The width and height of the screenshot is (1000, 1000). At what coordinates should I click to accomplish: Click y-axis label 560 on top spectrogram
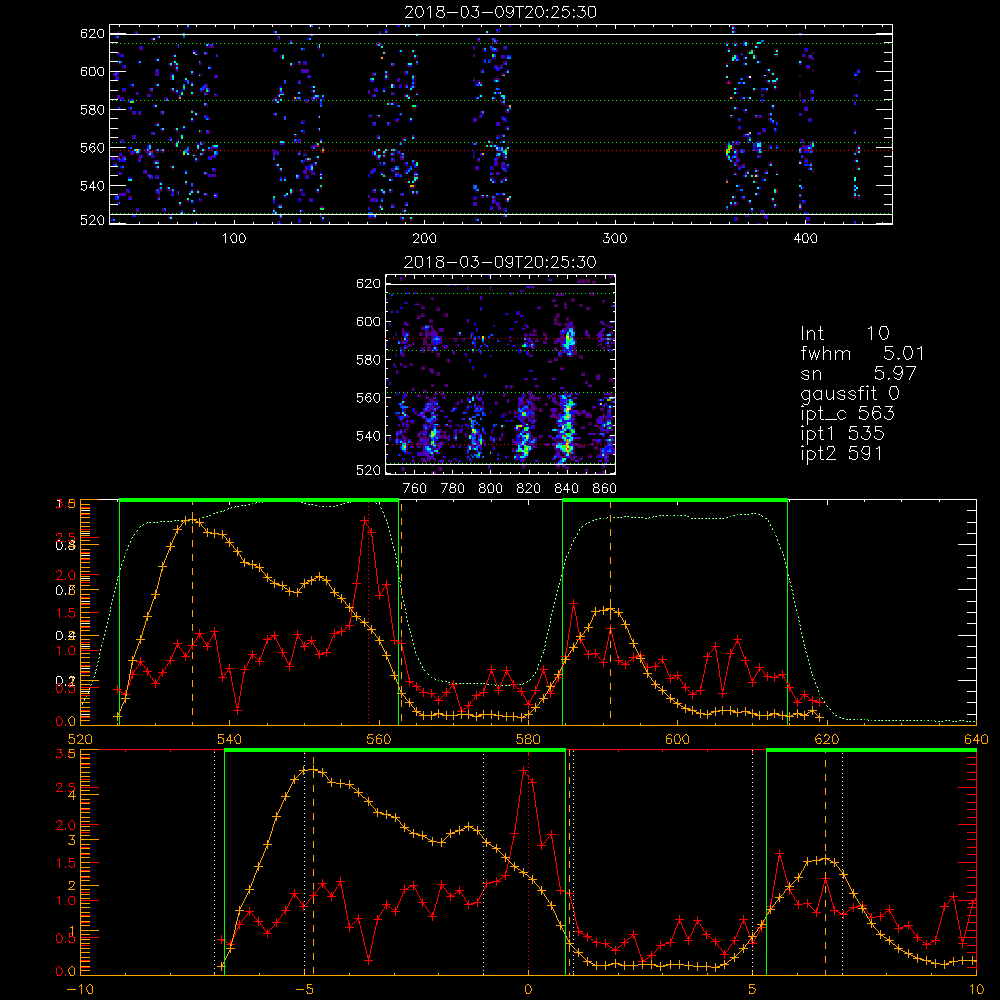[x=92, y=148]
